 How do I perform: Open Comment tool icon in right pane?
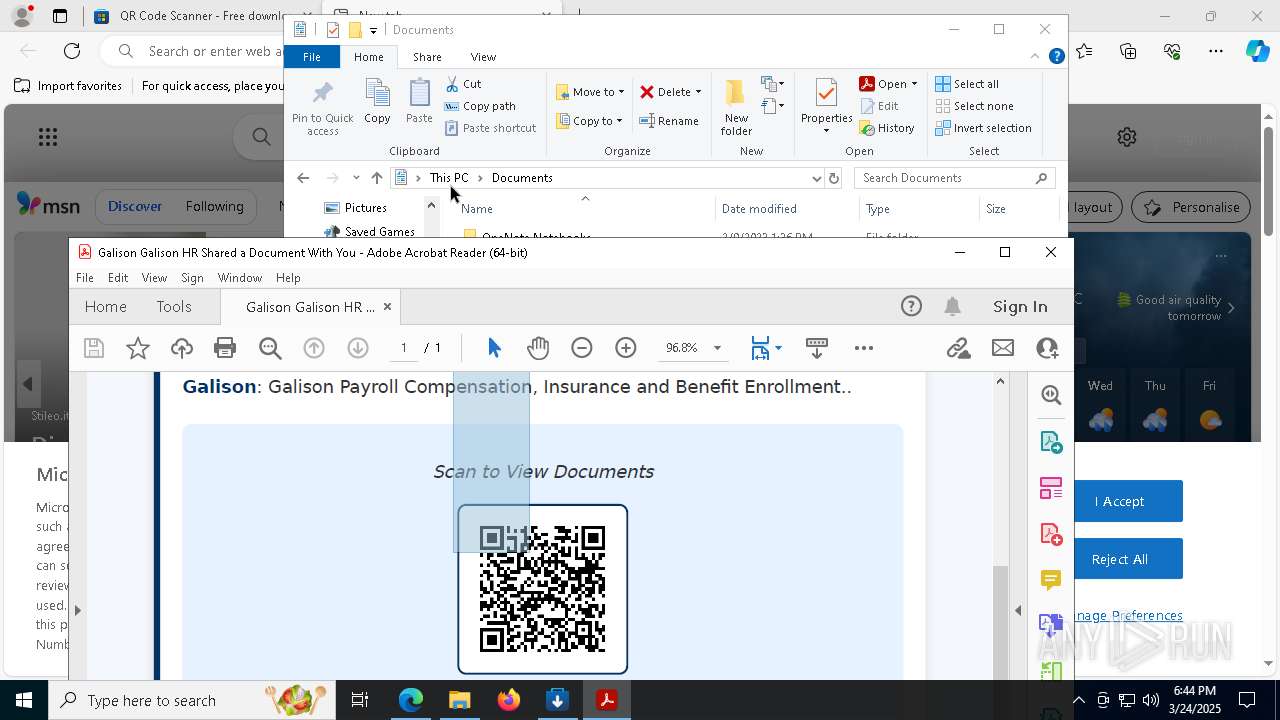click(1051, 580)
